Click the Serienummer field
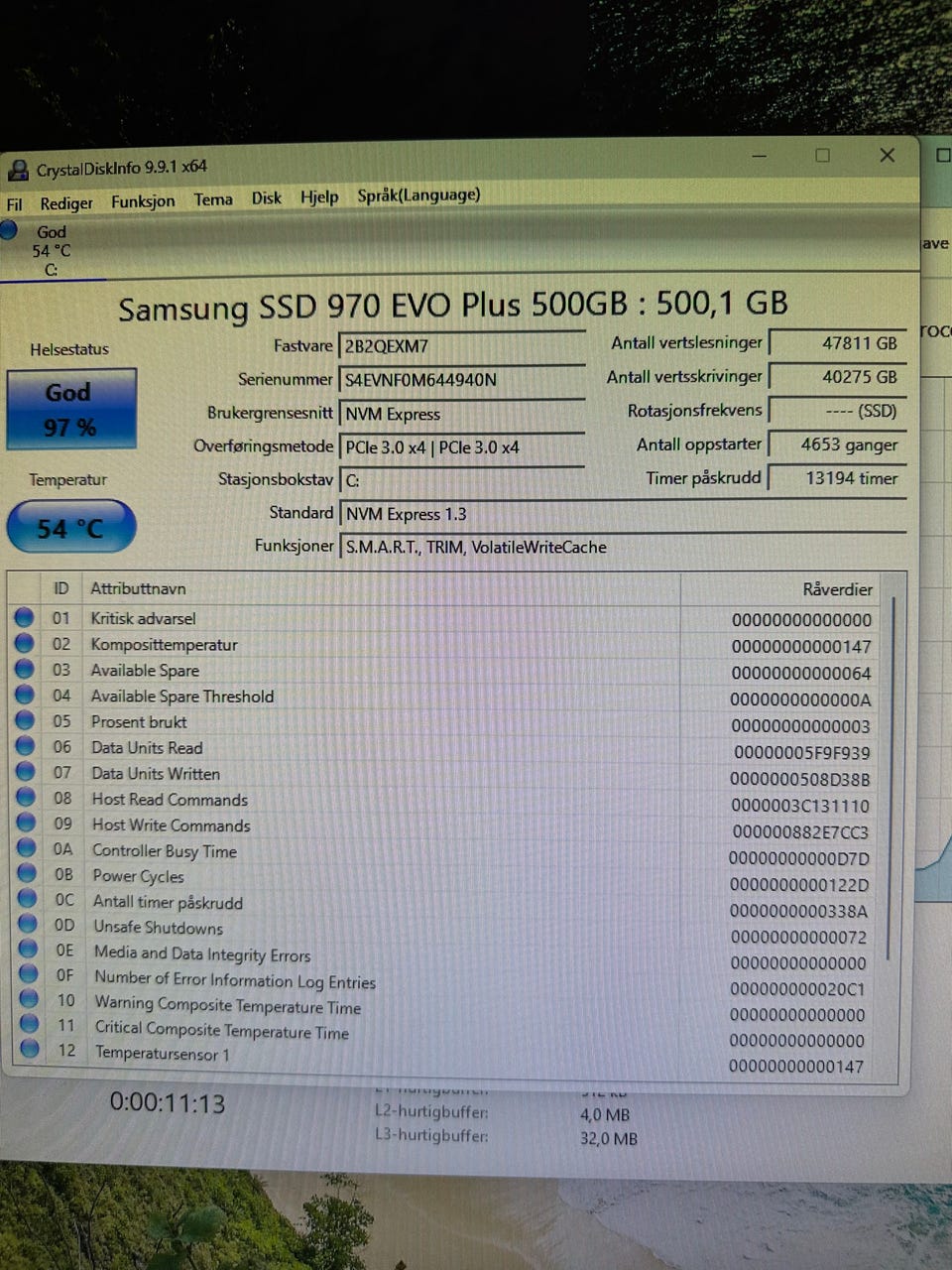 pos(462,380)
